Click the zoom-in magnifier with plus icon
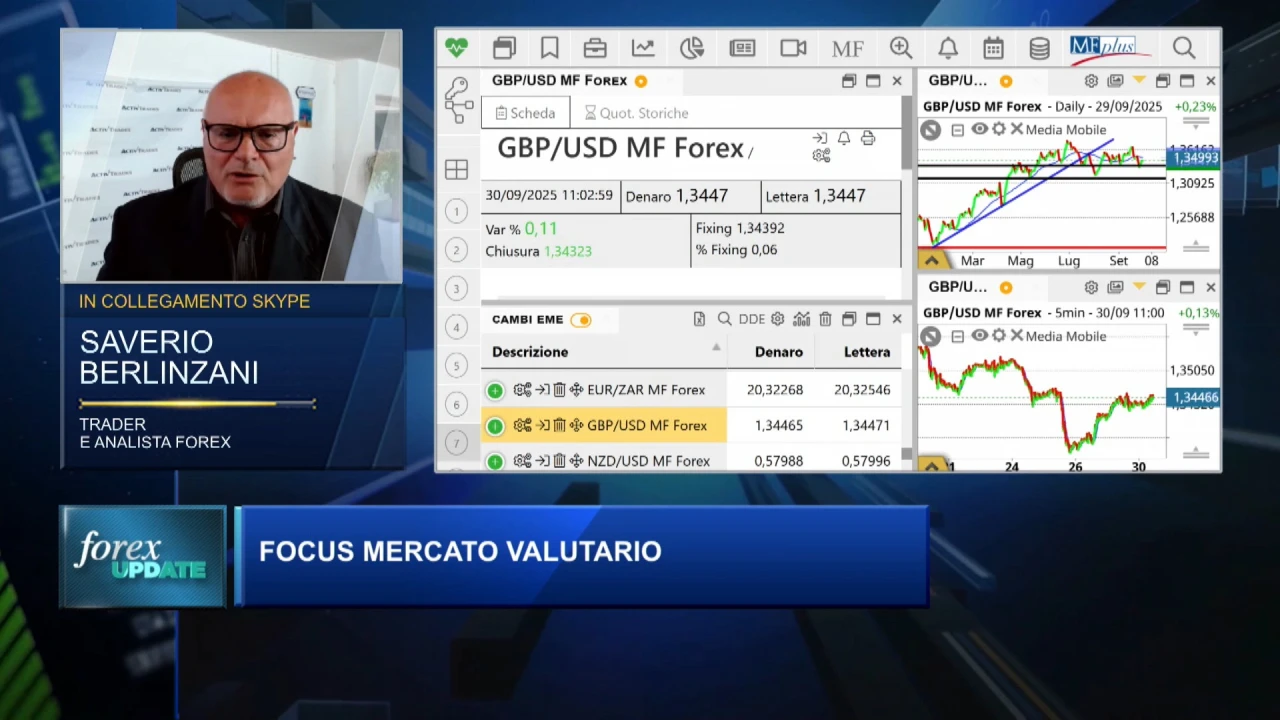The height and width of the screenshot is (720, 1280). tap(900, 48)
